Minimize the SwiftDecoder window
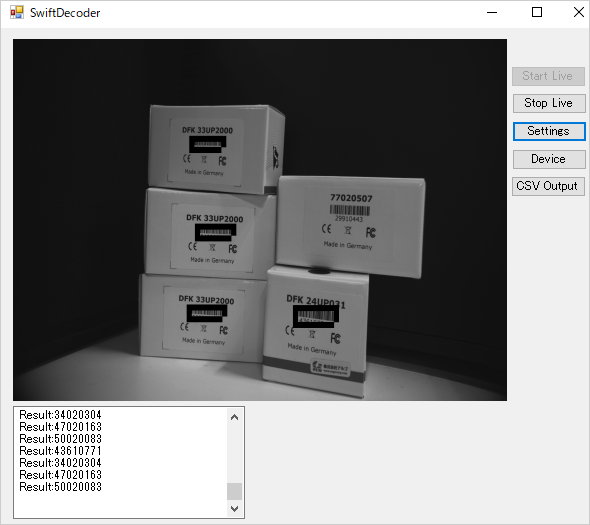Image resolution: width=590 pixels, height=525 pixels. (x=492, y=12)
